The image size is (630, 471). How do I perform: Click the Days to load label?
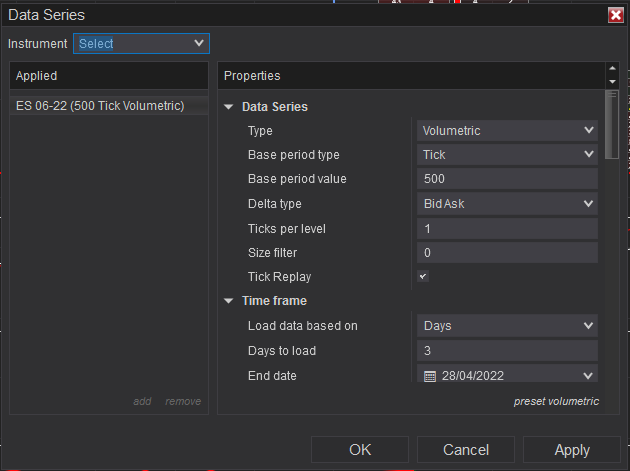pyautogui.click(x=282, y=350)
